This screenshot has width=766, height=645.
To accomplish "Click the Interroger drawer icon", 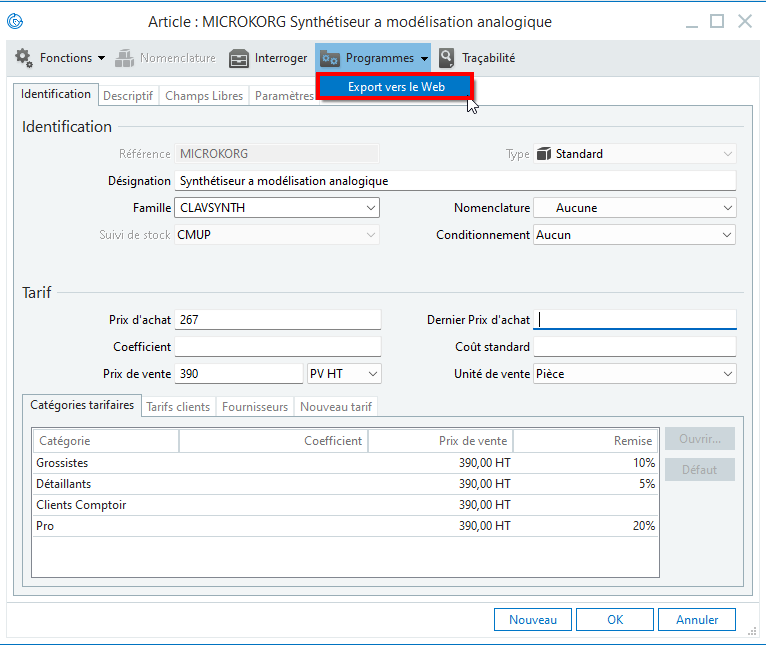I will tap(239, 59).
